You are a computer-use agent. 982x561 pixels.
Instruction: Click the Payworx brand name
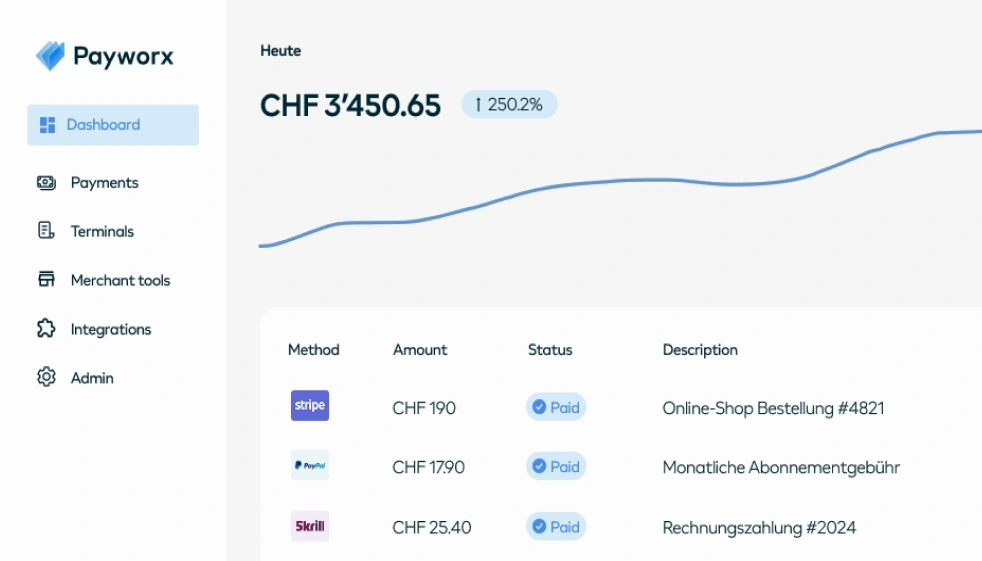[x=123, y=56]
